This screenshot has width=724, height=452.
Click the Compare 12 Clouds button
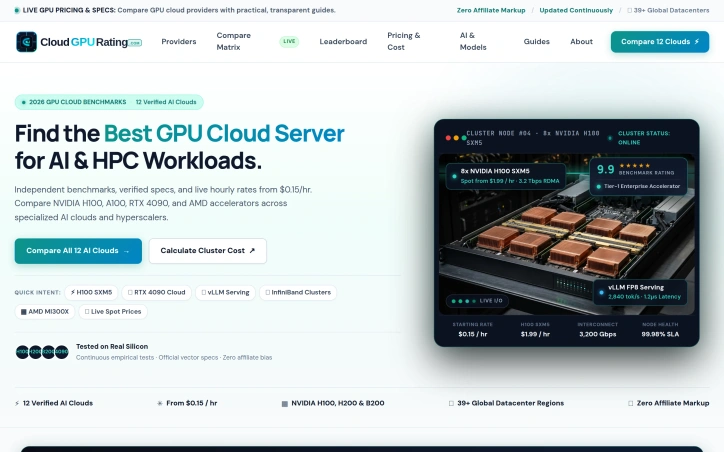pos(660,42)
